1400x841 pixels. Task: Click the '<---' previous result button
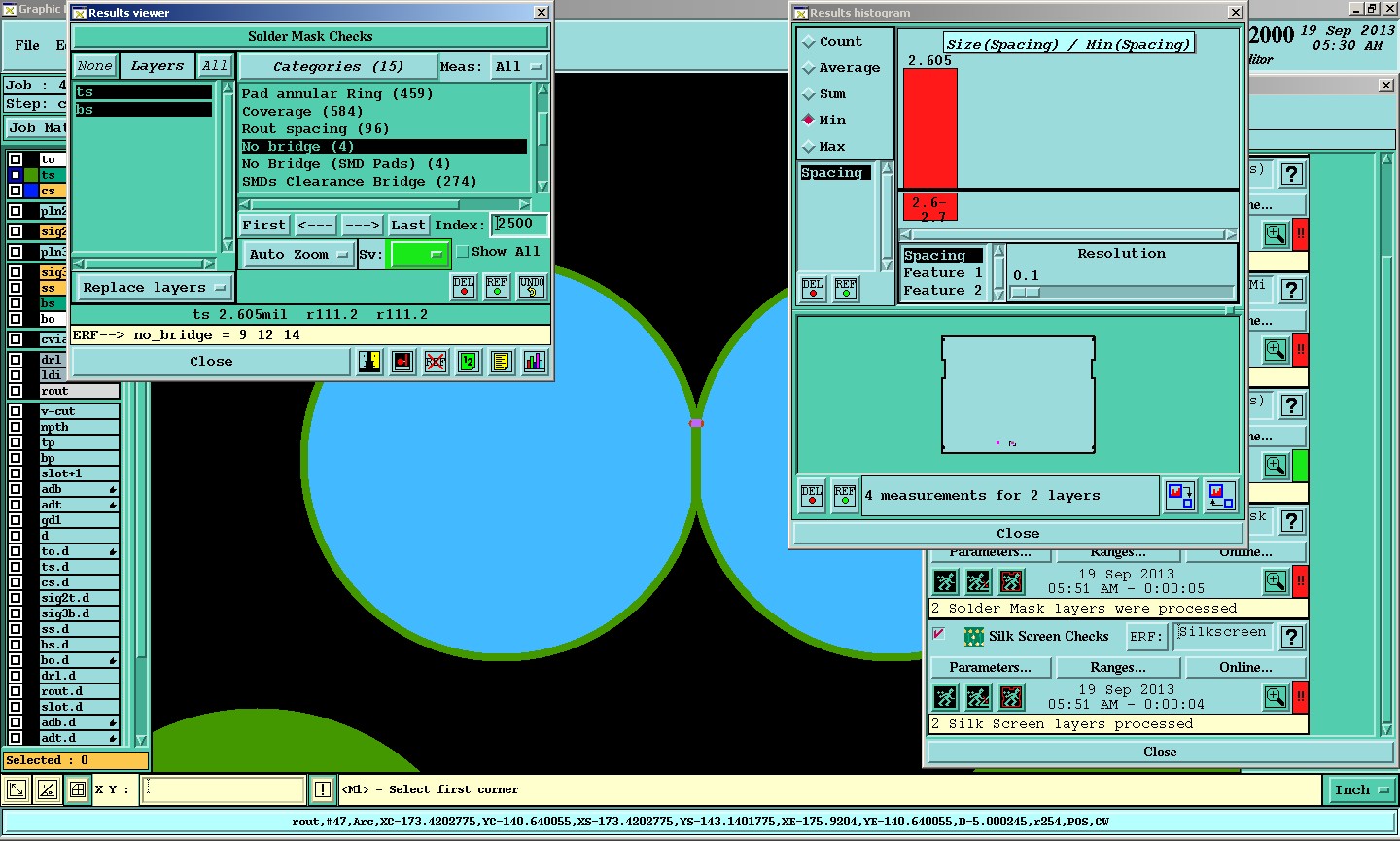(315, 226)
